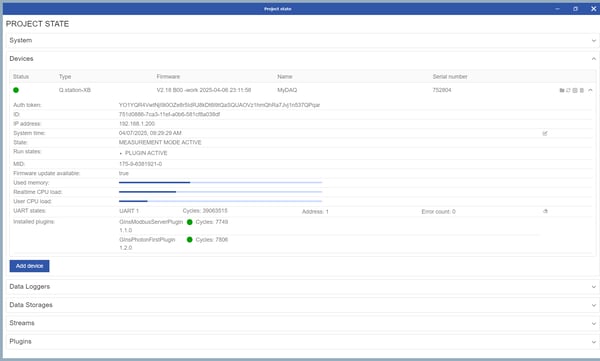Screen dimensions: 600x361
Task: Click the square settings icon in MyDAQ row
Action: 575,90
